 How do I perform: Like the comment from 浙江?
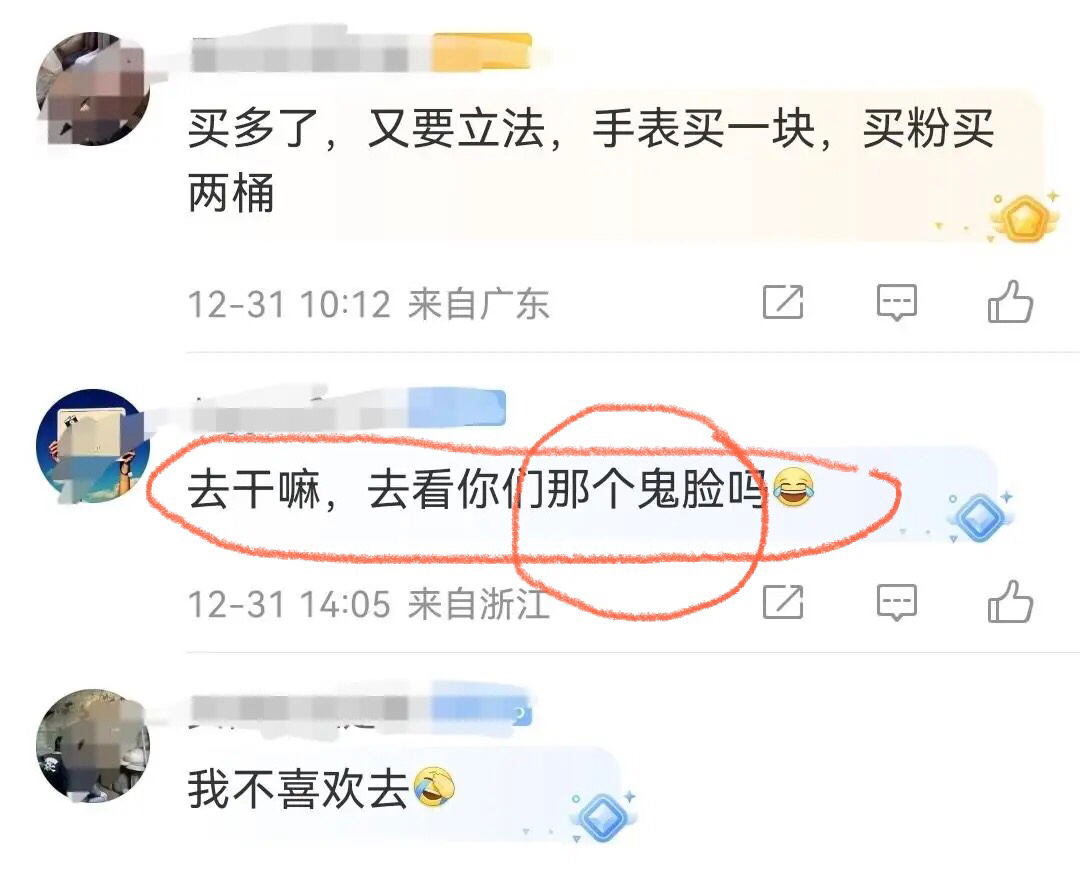click(x=1010, y=601)
